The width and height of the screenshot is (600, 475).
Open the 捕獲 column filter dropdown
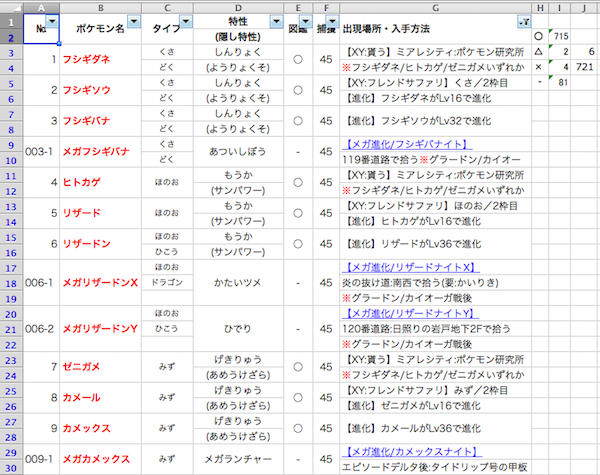332,22
